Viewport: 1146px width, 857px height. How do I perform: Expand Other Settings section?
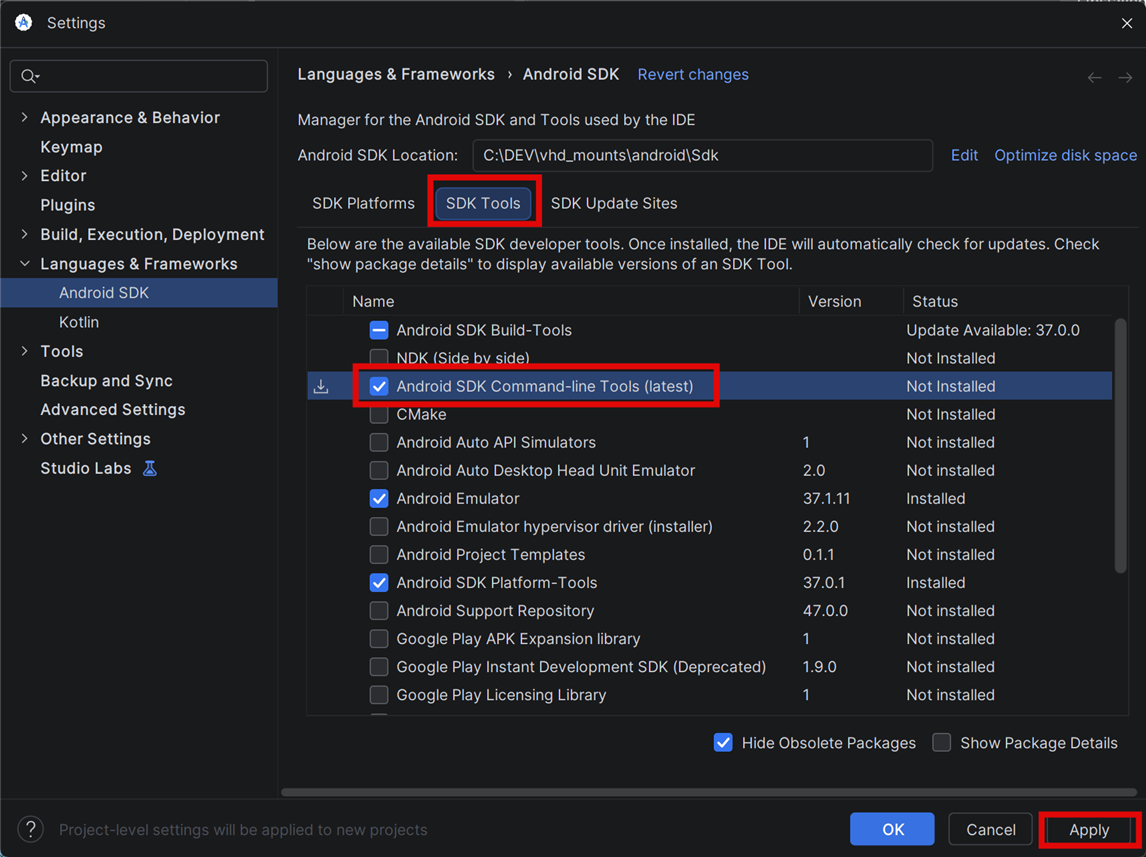25,439
